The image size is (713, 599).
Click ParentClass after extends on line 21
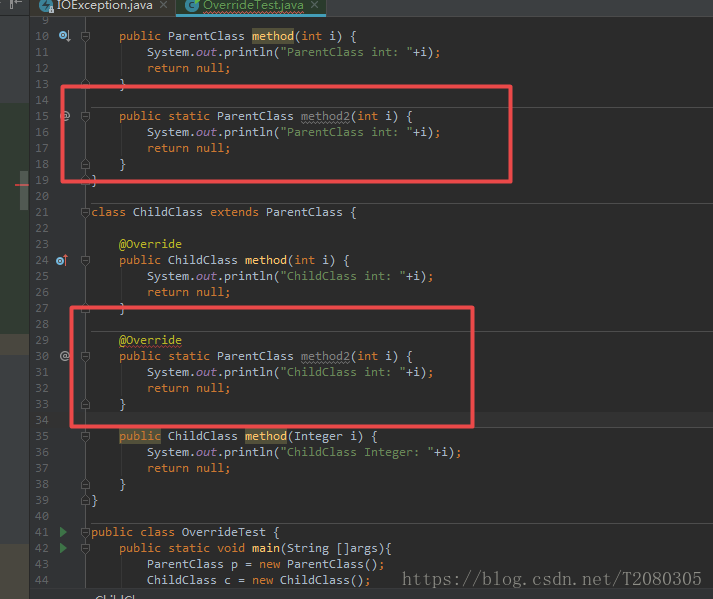(304, 212)
